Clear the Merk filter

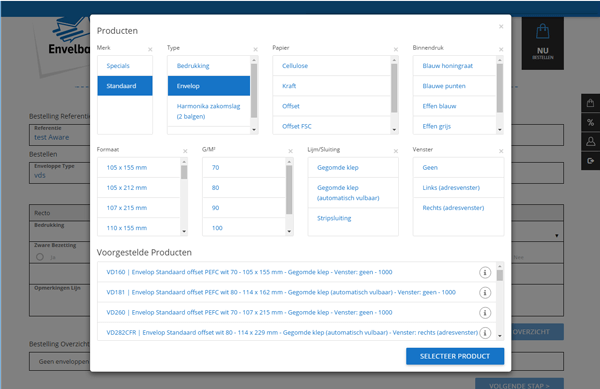point(150,49)
